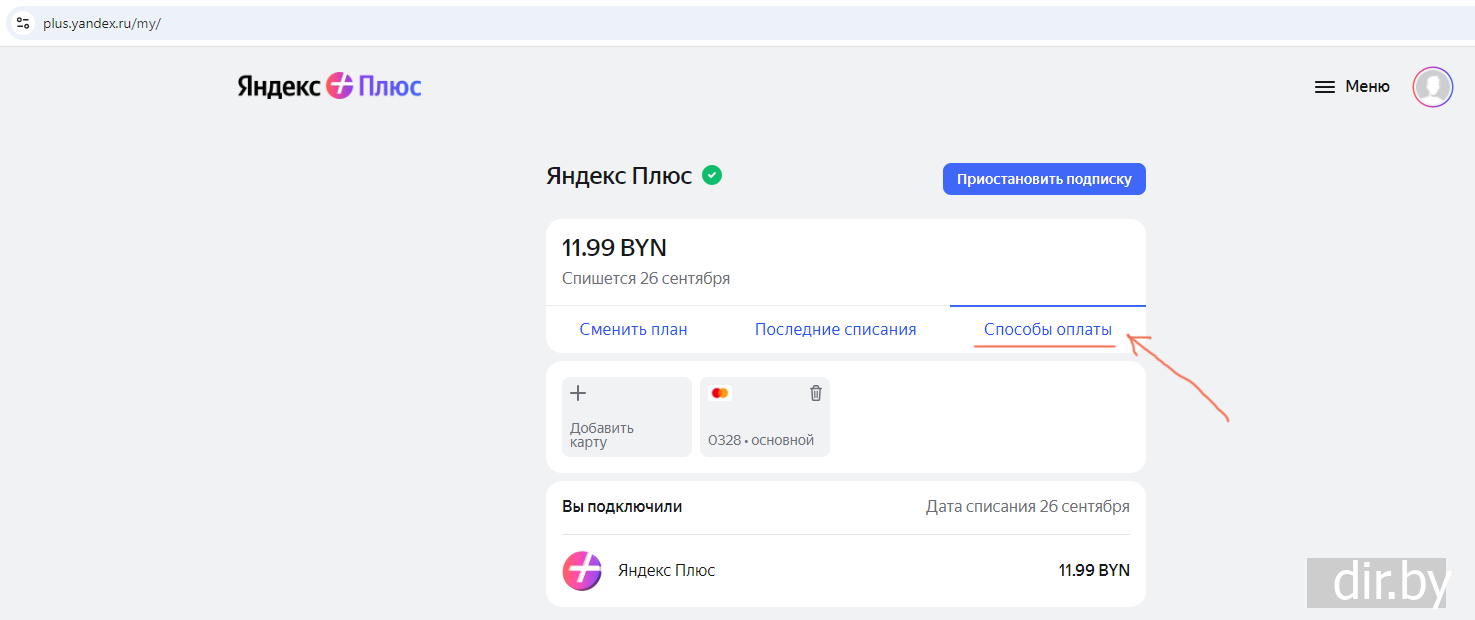Click the Mastercard logo on saved card
The height and width of the screenshot is (620, 1475).
pos(720,393)
